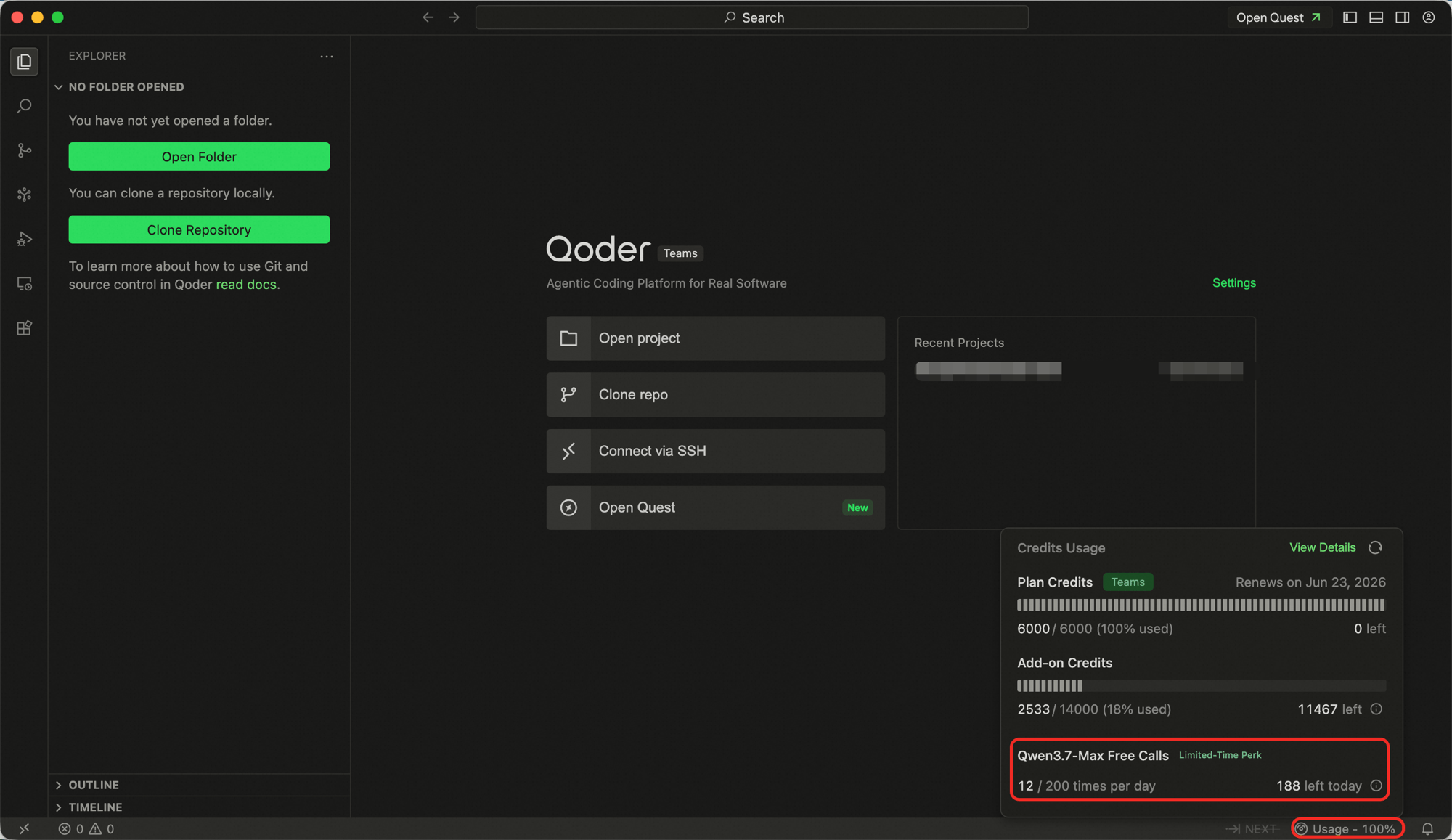Open the Run and Debug view icon
Image resolution: width=1452 pixels, height=840 pixels.
24,239
